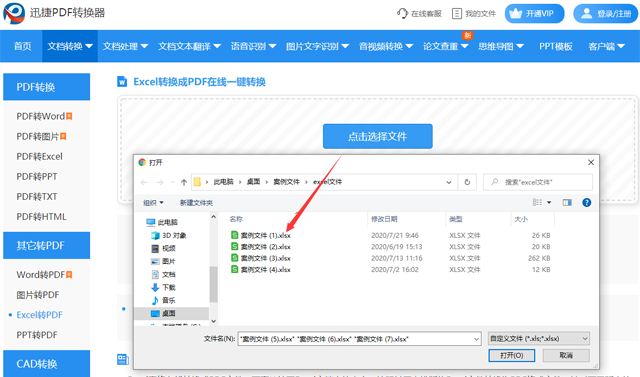The height and width of the screenshot is (377, 640).
Task: Select 3D 对象 folder icon
Action: tap(155, 235)
